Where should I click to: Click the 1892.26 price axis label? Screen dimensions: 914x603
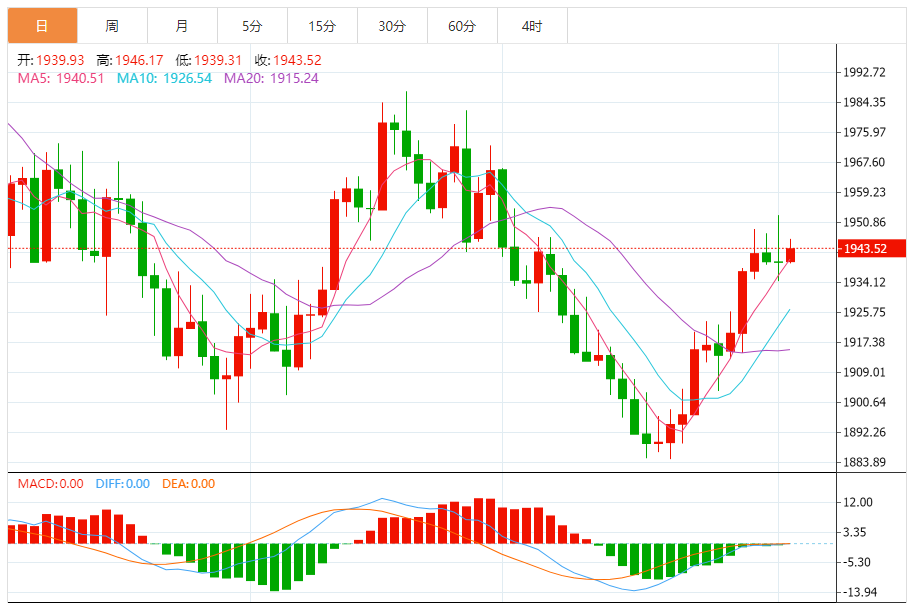[864, 432]
